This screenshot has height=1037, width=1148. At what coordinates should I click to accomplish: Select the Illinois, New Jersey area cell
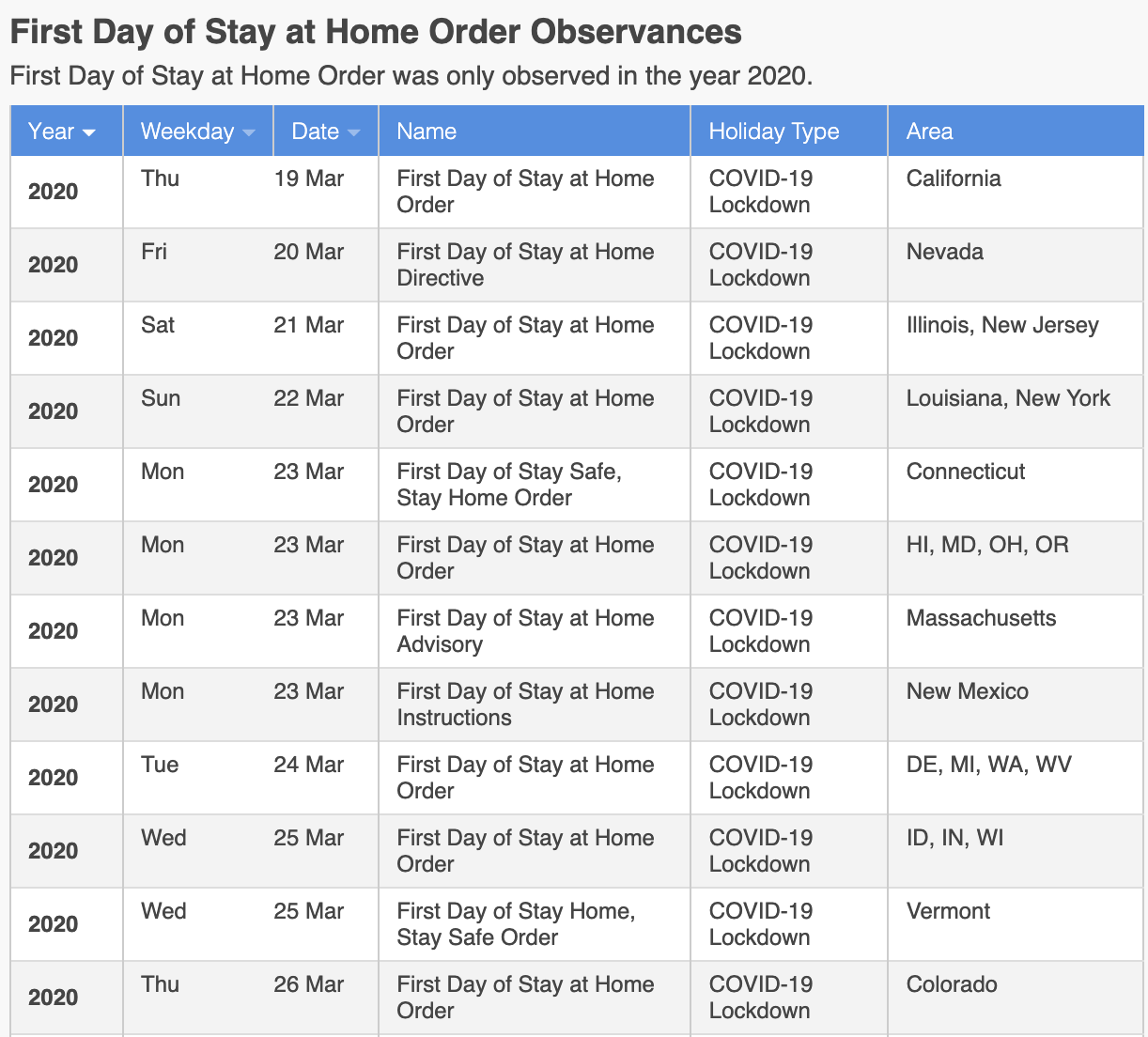pyautogui.click(x=1001, y=325)
